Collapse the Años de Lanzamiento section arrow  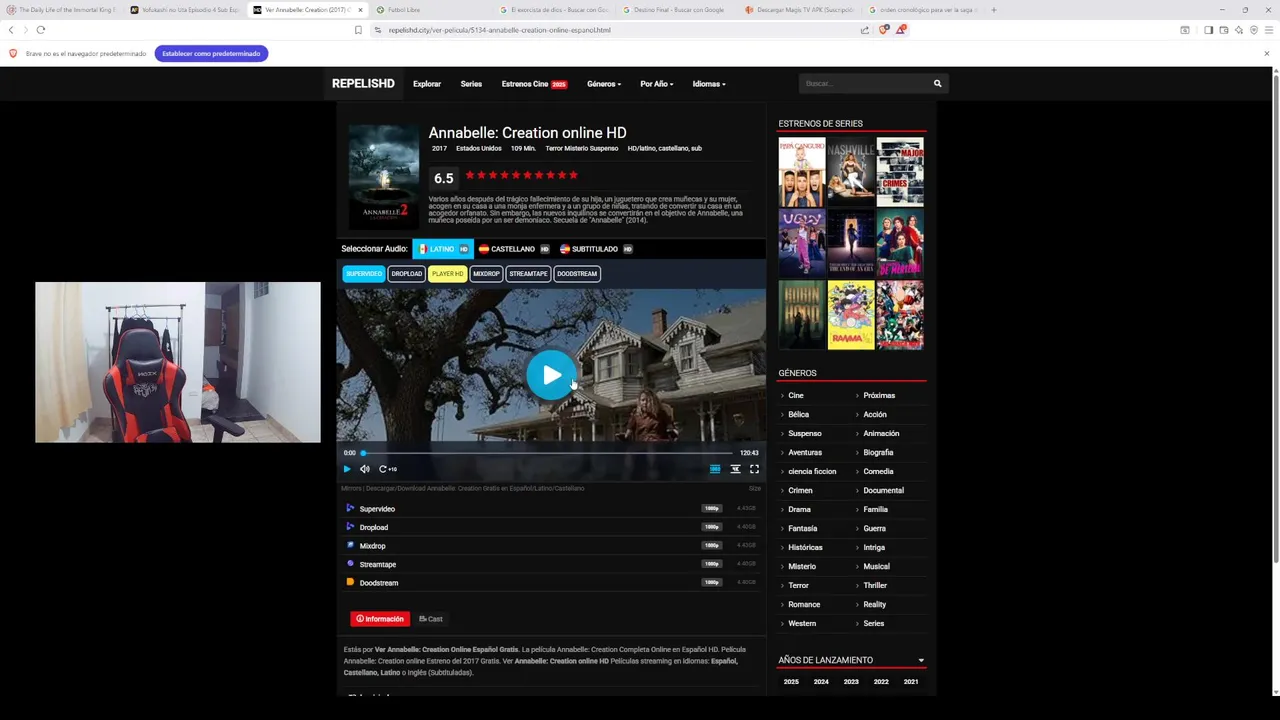click(x=921, y=660)
